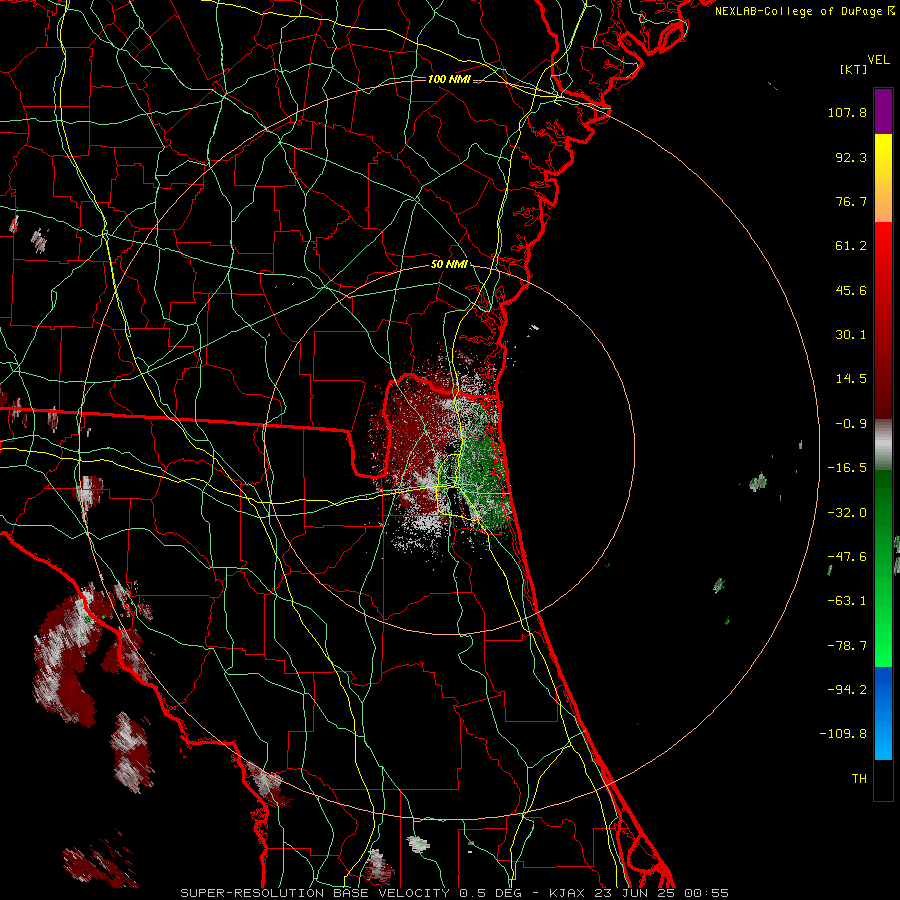Select the -47.6 scale value

pyautogui.click(x=847, y=557)
